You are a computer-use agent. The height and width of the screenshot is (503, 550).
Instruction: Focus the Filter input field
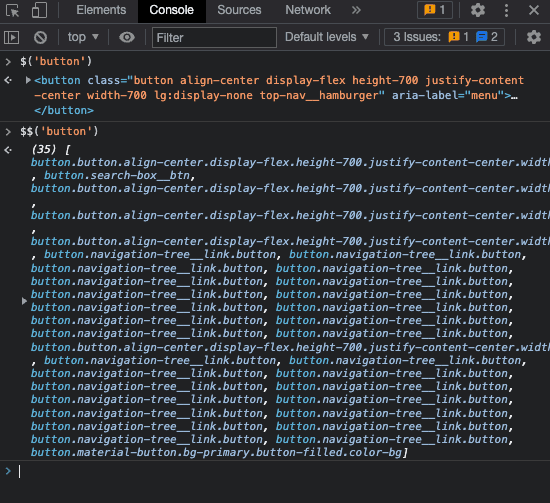tap(214, 38)
